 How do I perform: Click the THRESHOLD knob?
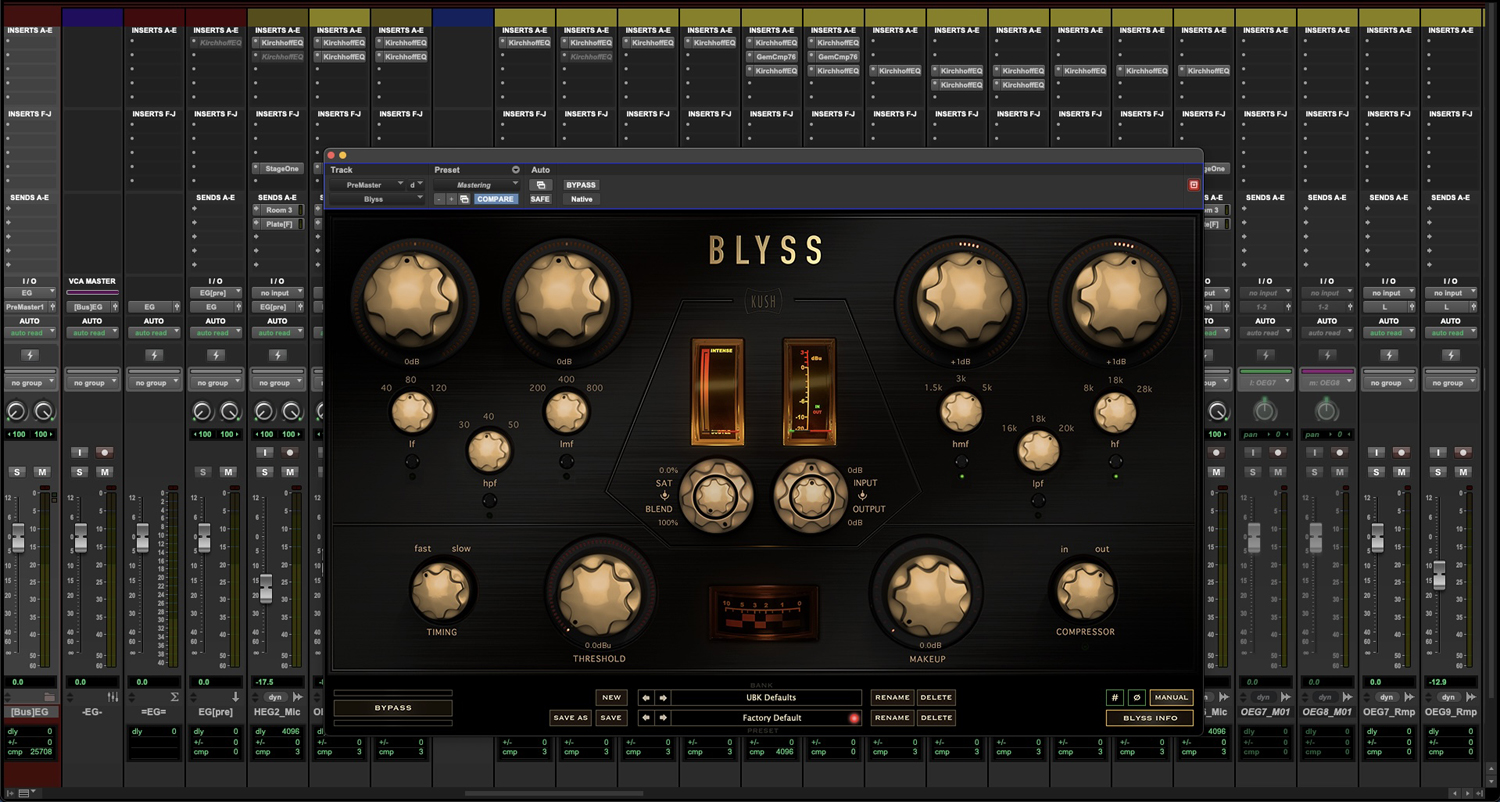[599, 595]
